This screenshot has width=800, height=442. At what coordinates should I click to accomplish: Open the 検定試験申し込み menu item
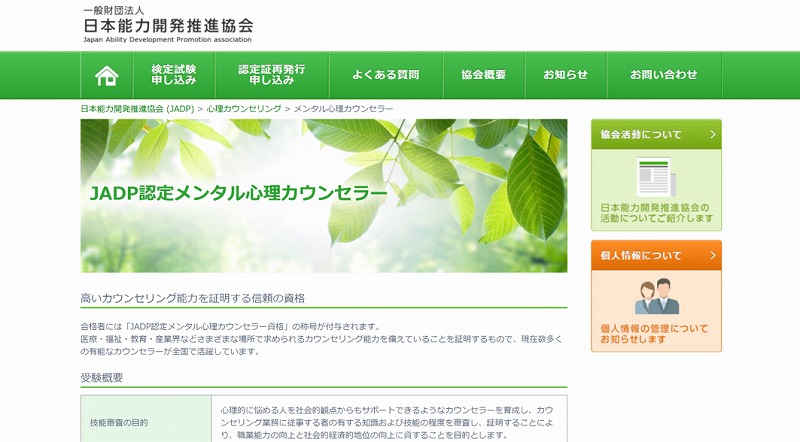click(174, 75)
